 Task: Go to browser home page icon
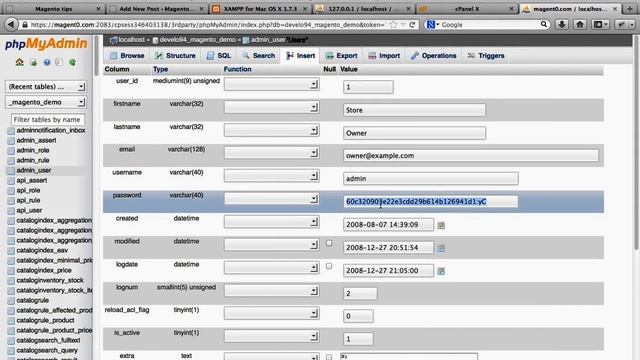580,24
